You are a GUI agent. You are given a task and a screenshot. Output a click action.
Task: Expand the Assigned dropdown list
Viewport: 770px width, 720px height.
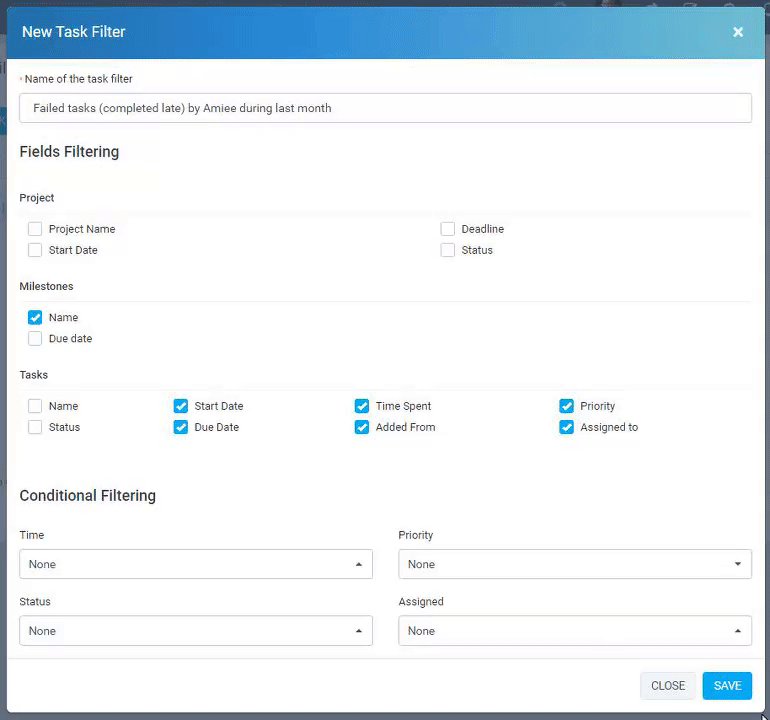(x=574, y=631)
